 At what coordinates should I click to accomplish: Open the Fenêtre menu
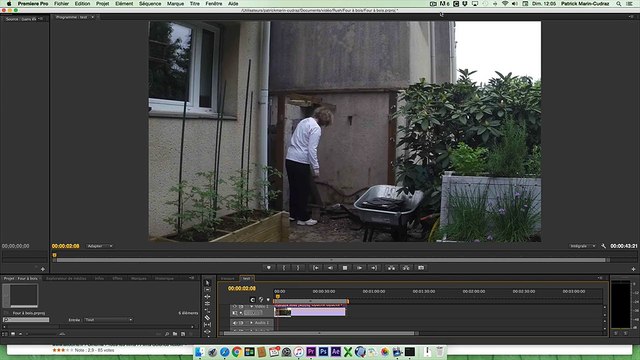click(214, 3)
